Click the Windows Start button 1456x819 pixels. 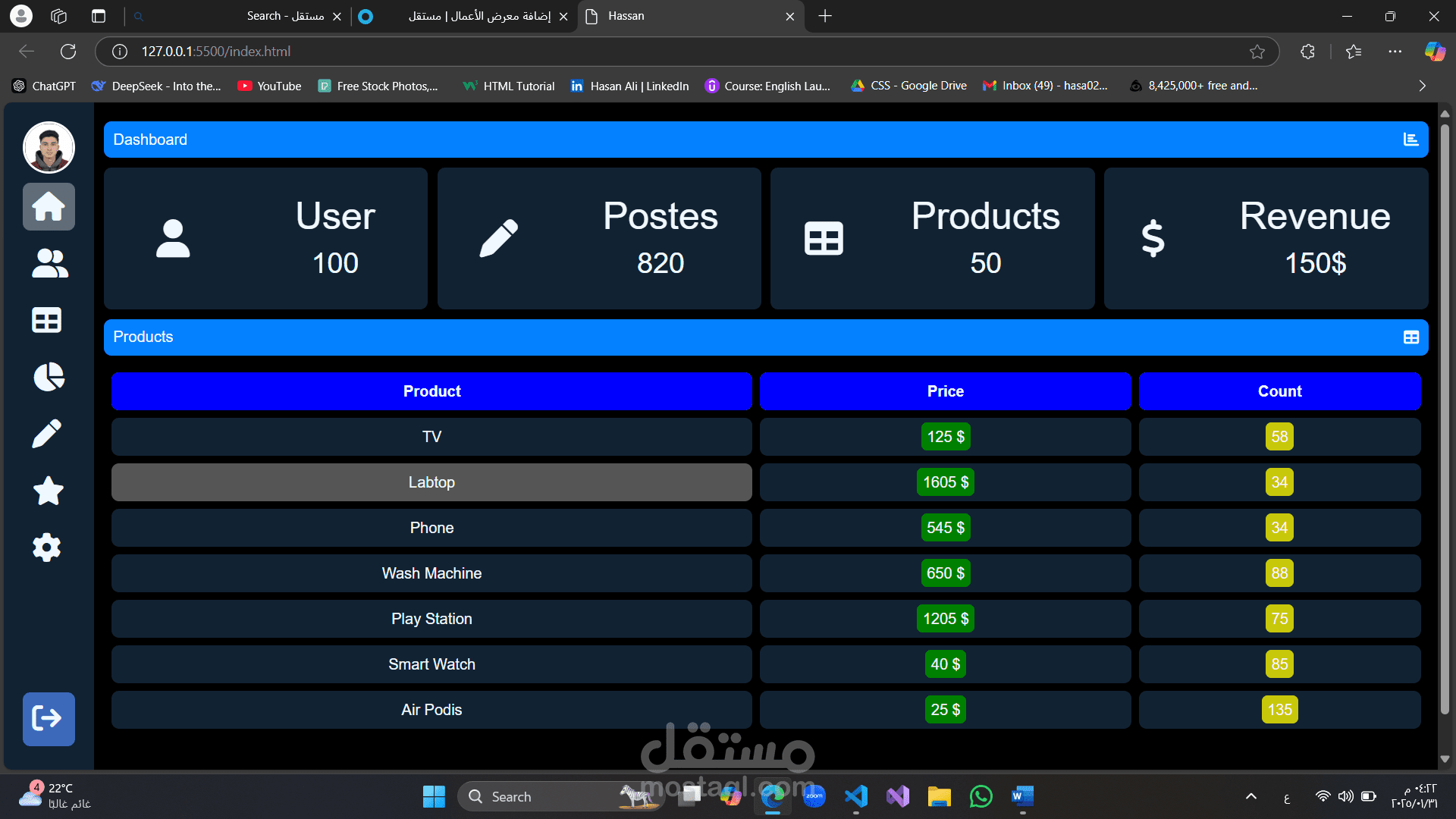(x=434, y=796)
